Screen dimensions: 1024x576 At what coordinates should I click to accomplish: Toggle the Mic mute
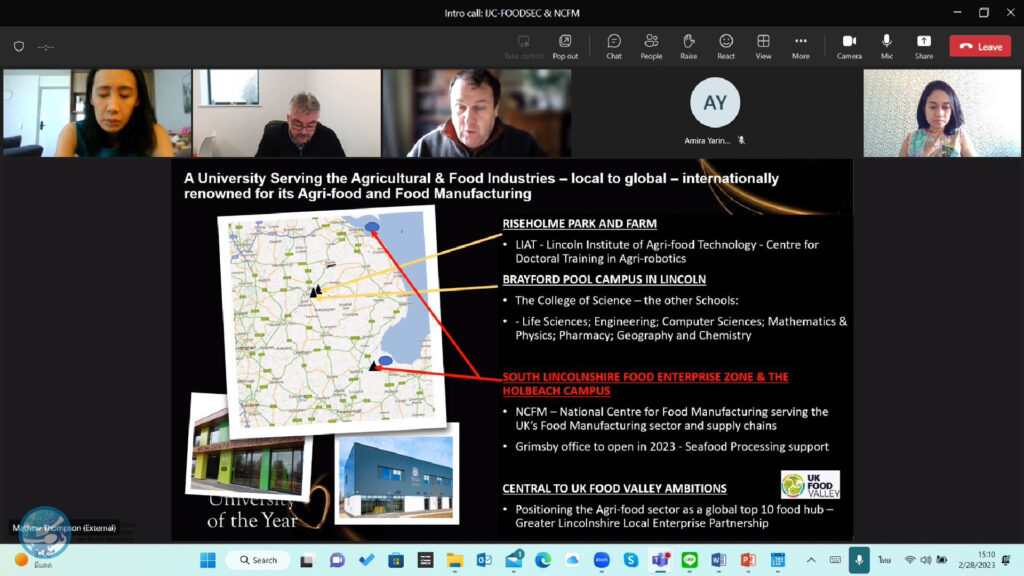(887, 46)
